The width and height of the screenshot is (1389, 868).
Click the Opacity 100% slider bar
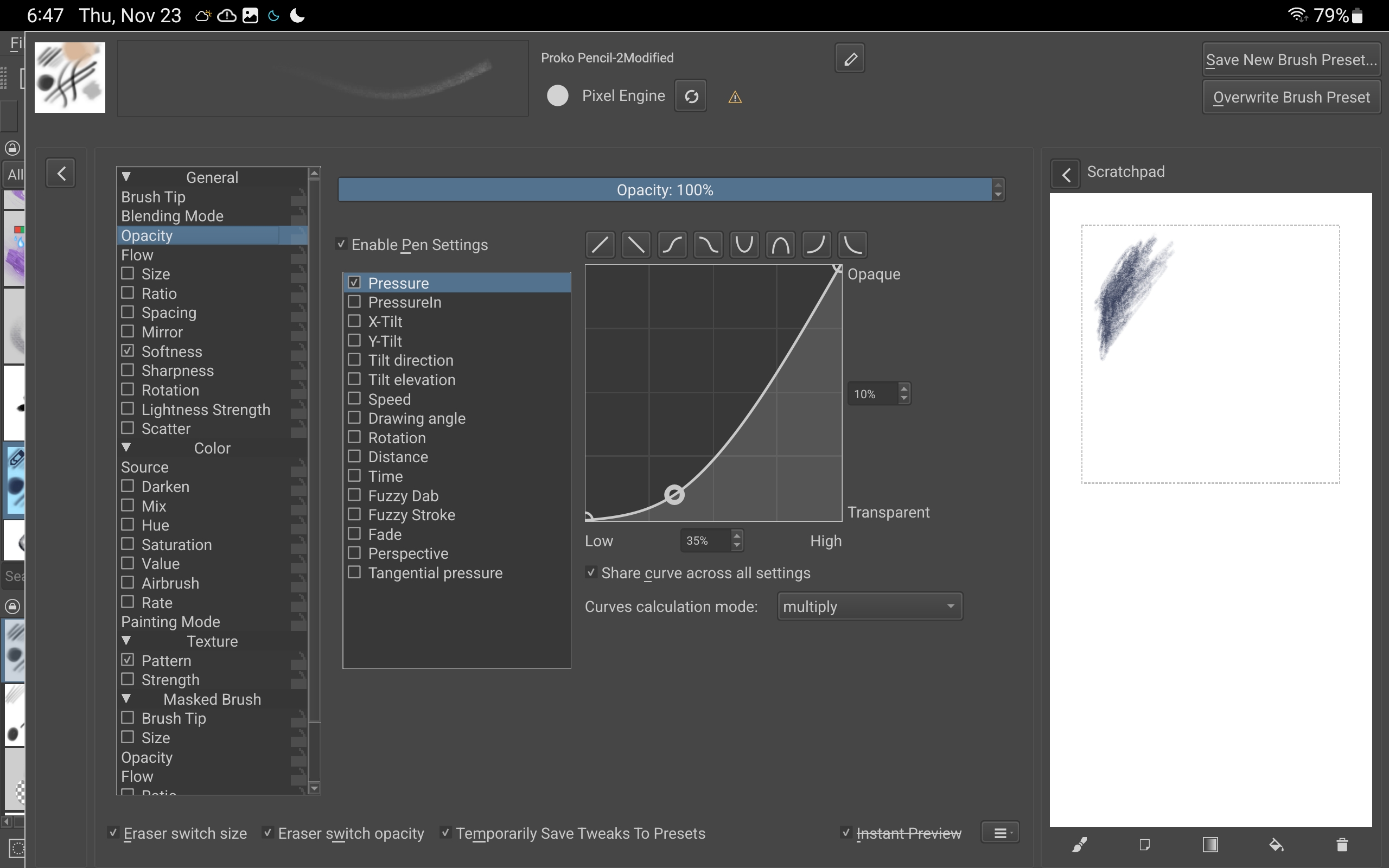pos(664,190)
